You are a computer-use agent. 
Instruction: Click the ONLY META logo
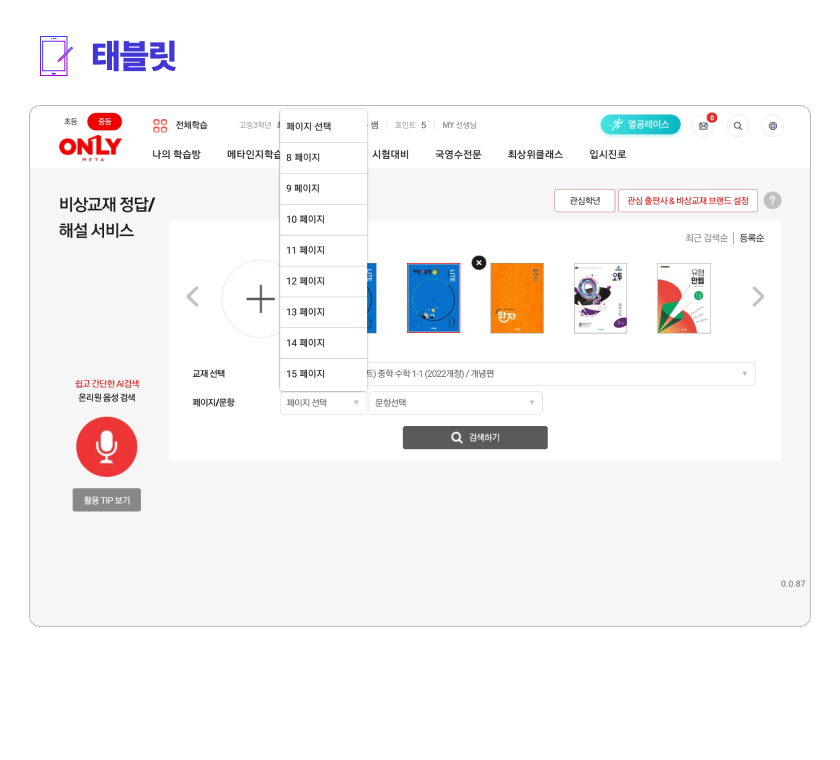[91, 148]
